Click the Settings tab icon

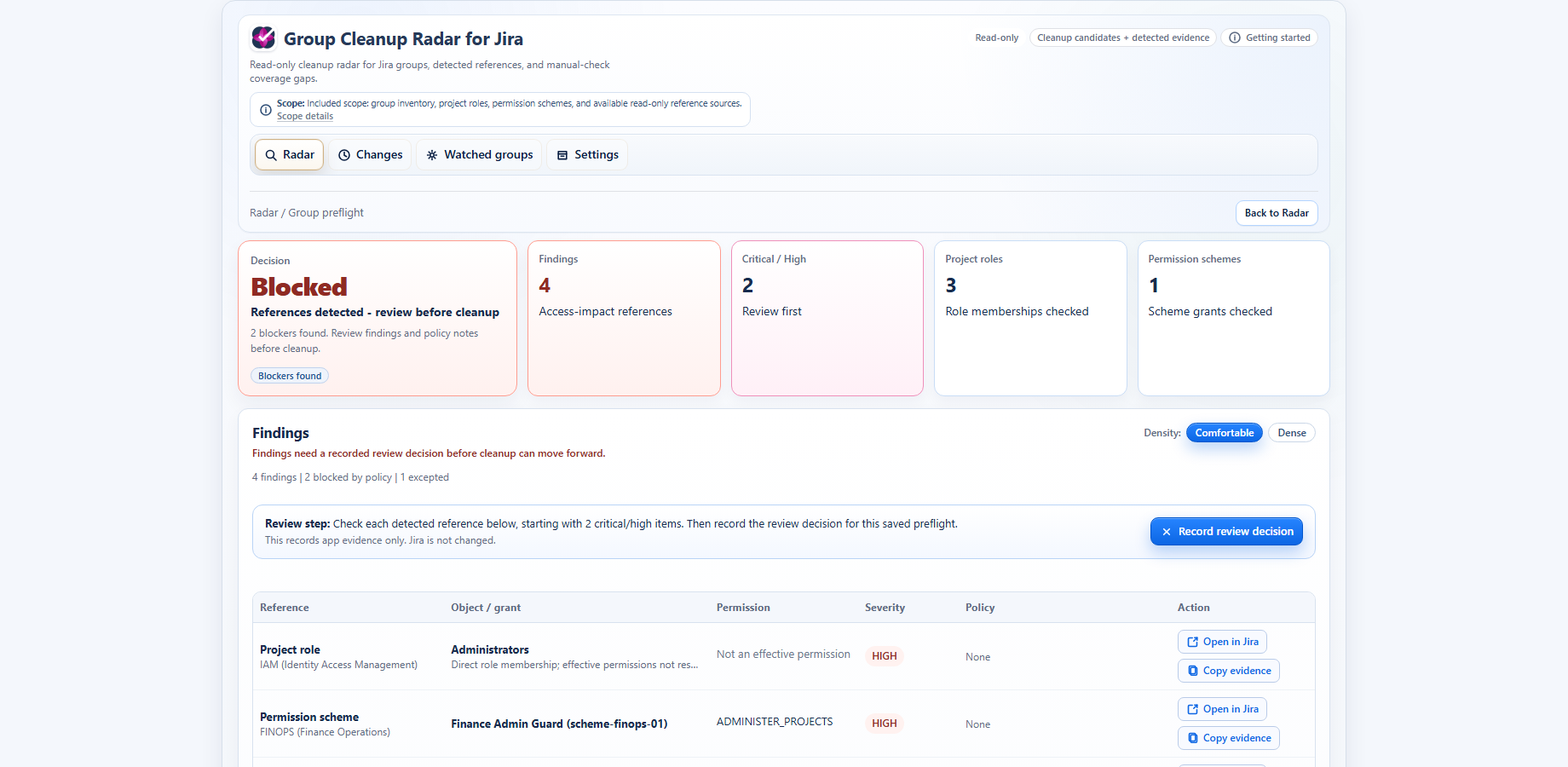[x=562, y=155]
